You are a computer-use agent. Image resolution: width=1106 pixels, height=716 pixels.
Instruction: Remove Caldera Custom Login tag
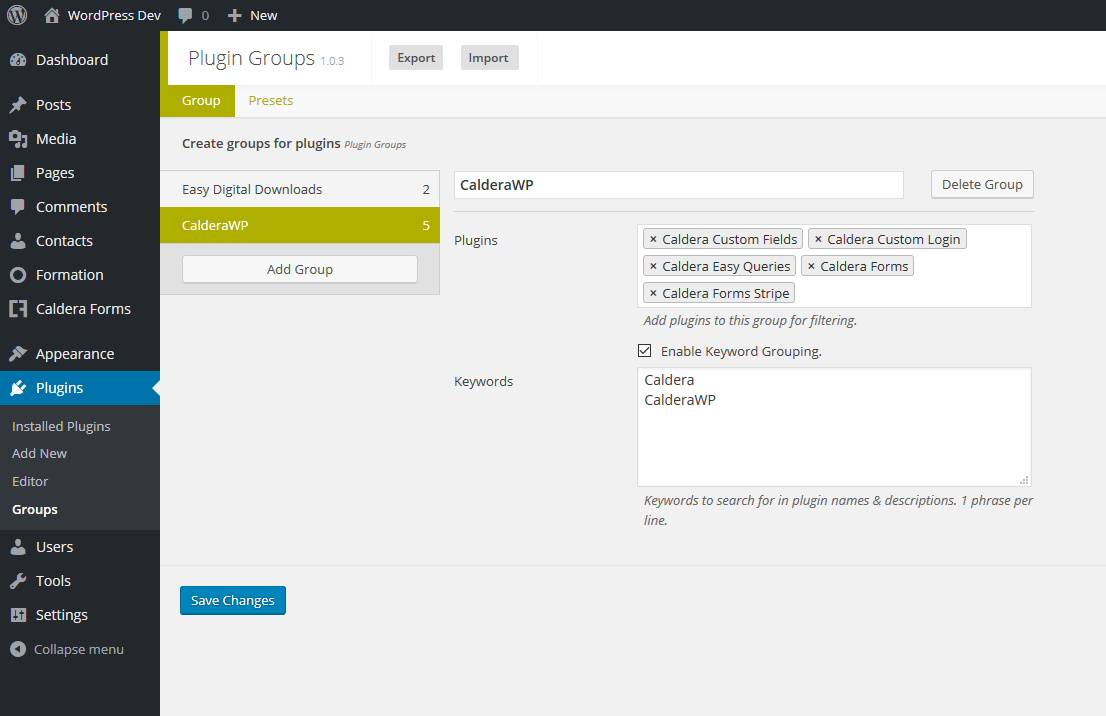click(x=818, y=239)
